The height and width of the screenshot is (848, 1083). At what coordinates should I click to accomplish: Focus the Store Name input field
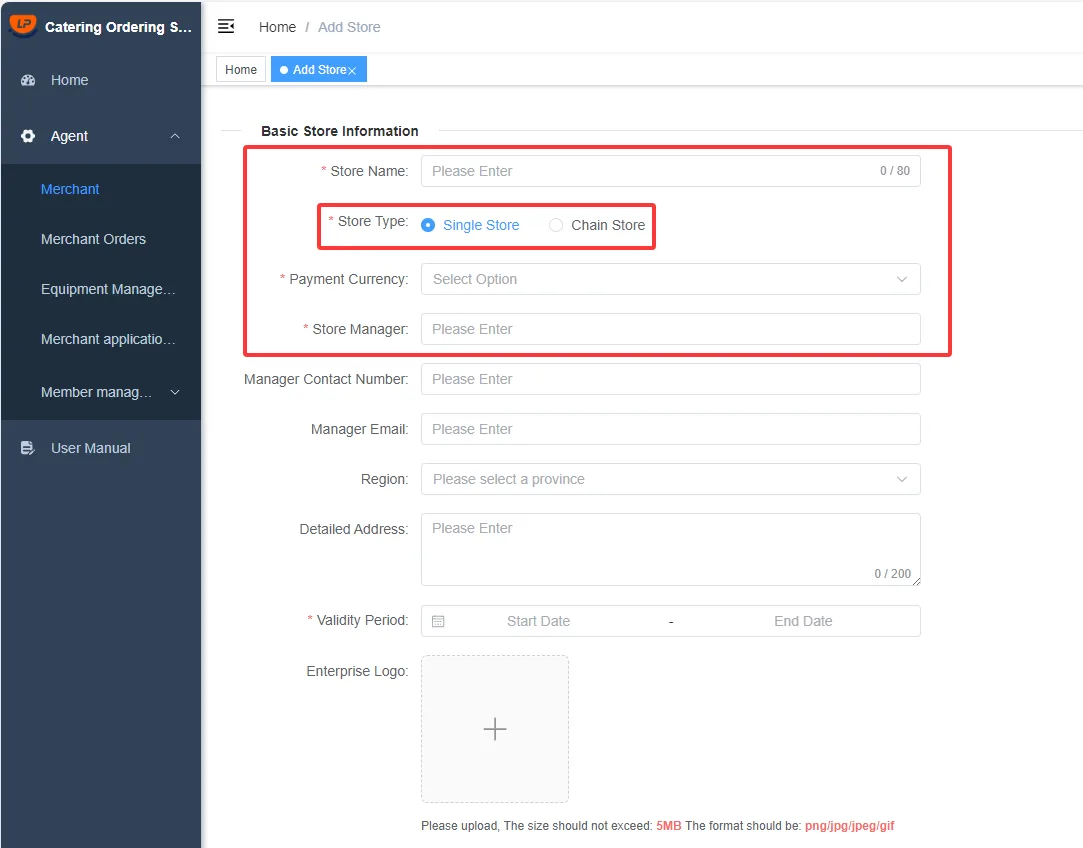point(671,171)
